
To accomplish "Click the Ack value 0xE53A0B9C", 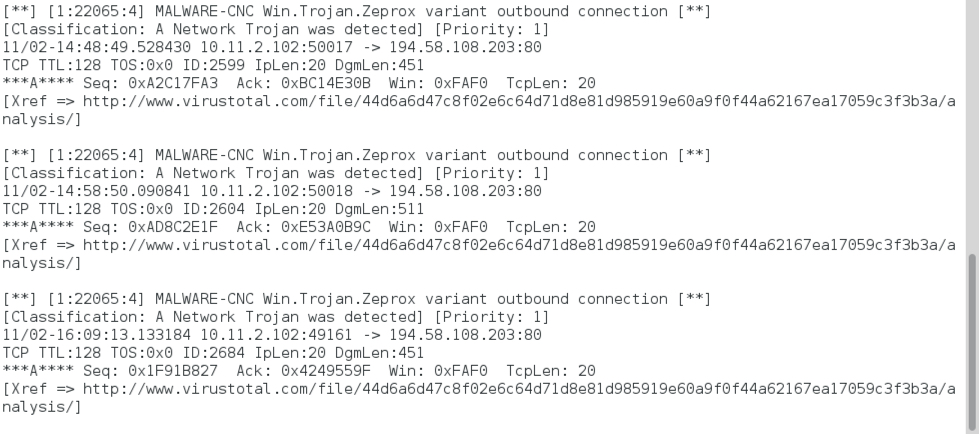I will pos(325,227).
